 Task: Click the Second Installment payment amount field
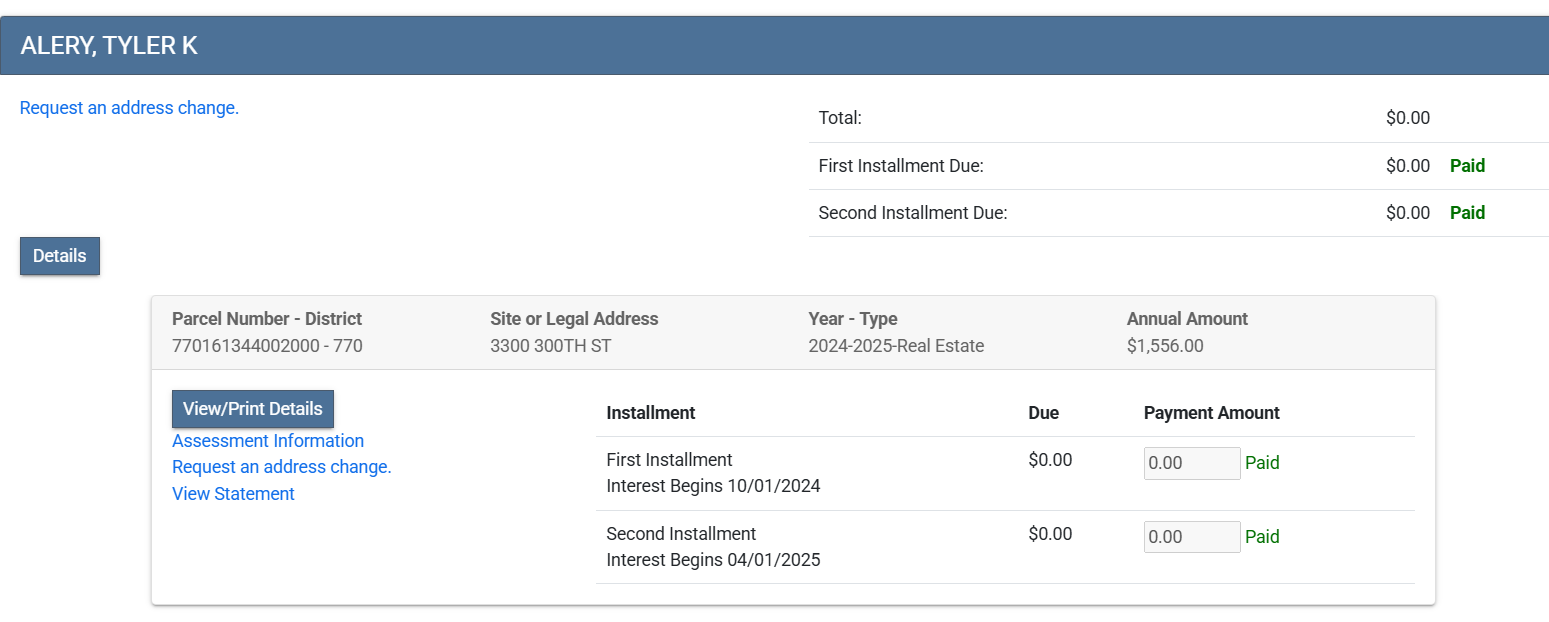1191,537
